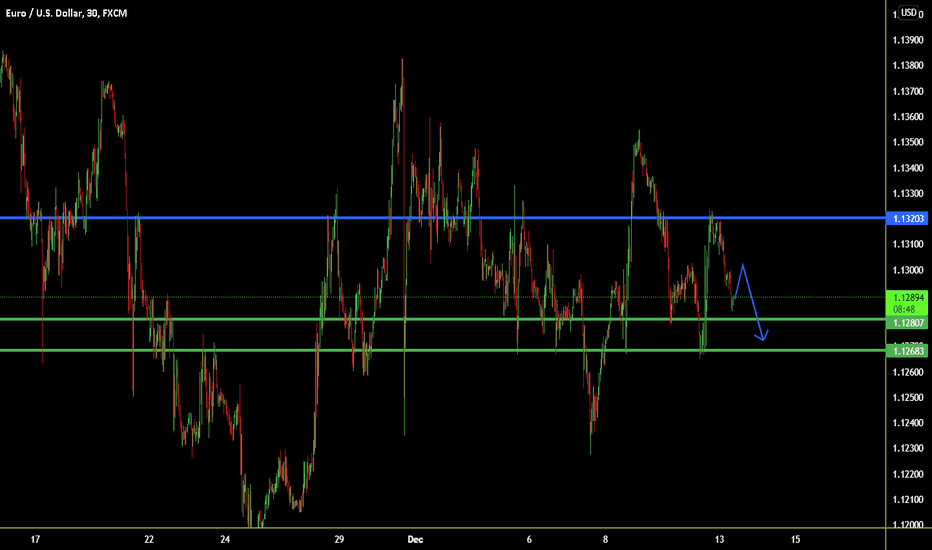Click the Dec month label on time axis

(x=415, y=540)
